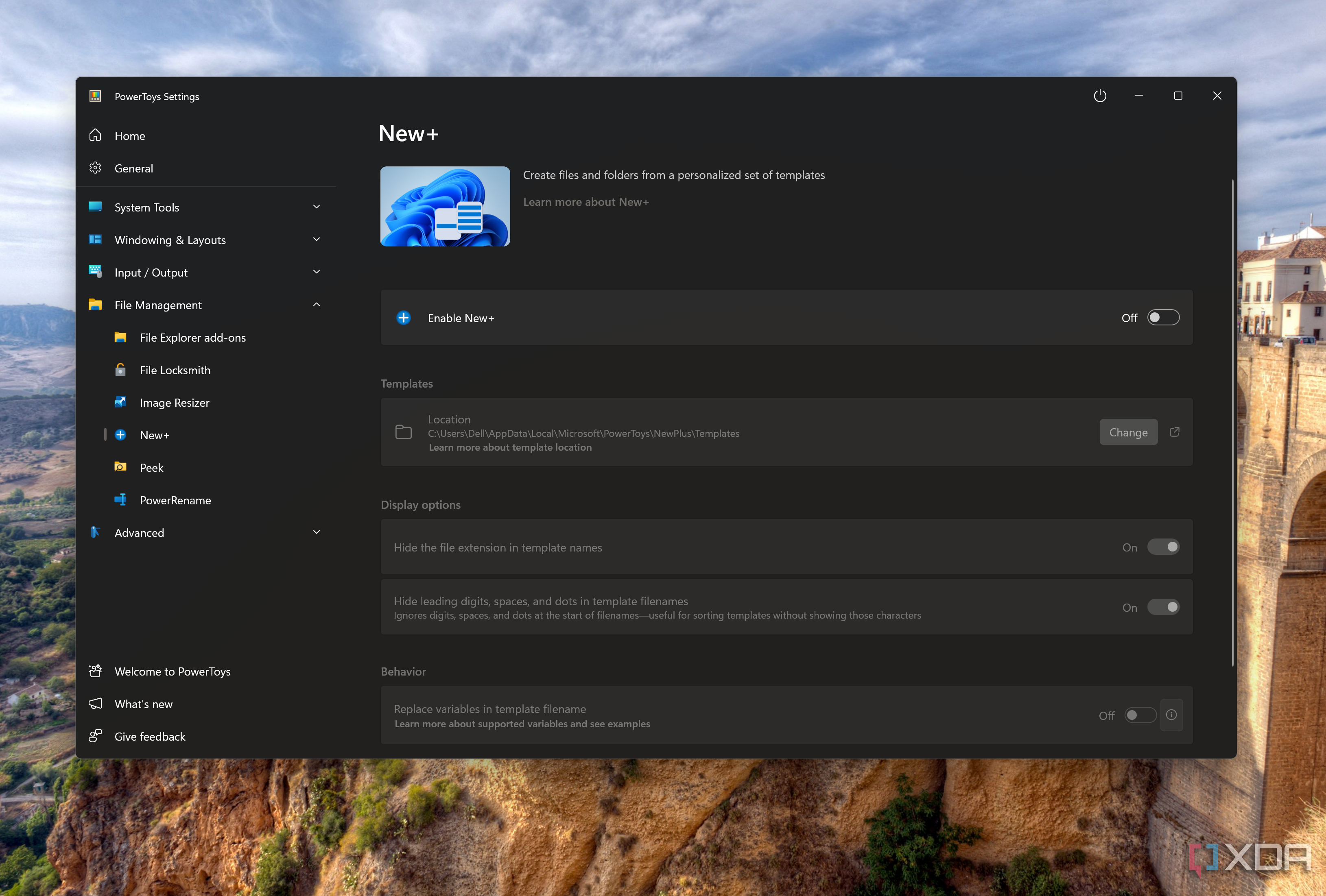Click the Give feedback icon
The width and height of the screenshot is (1326, 896).
pyautogui.click(x=95, y=736)
